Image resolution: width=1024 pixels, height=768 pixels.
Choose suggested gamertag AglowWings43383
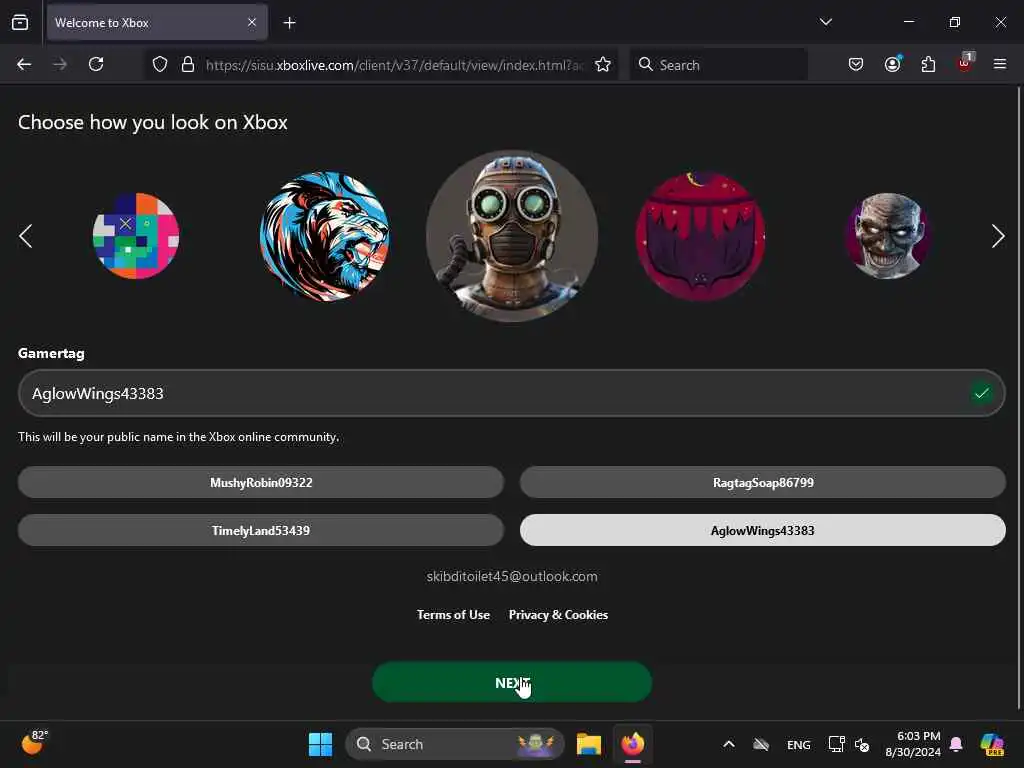point(763,530)
